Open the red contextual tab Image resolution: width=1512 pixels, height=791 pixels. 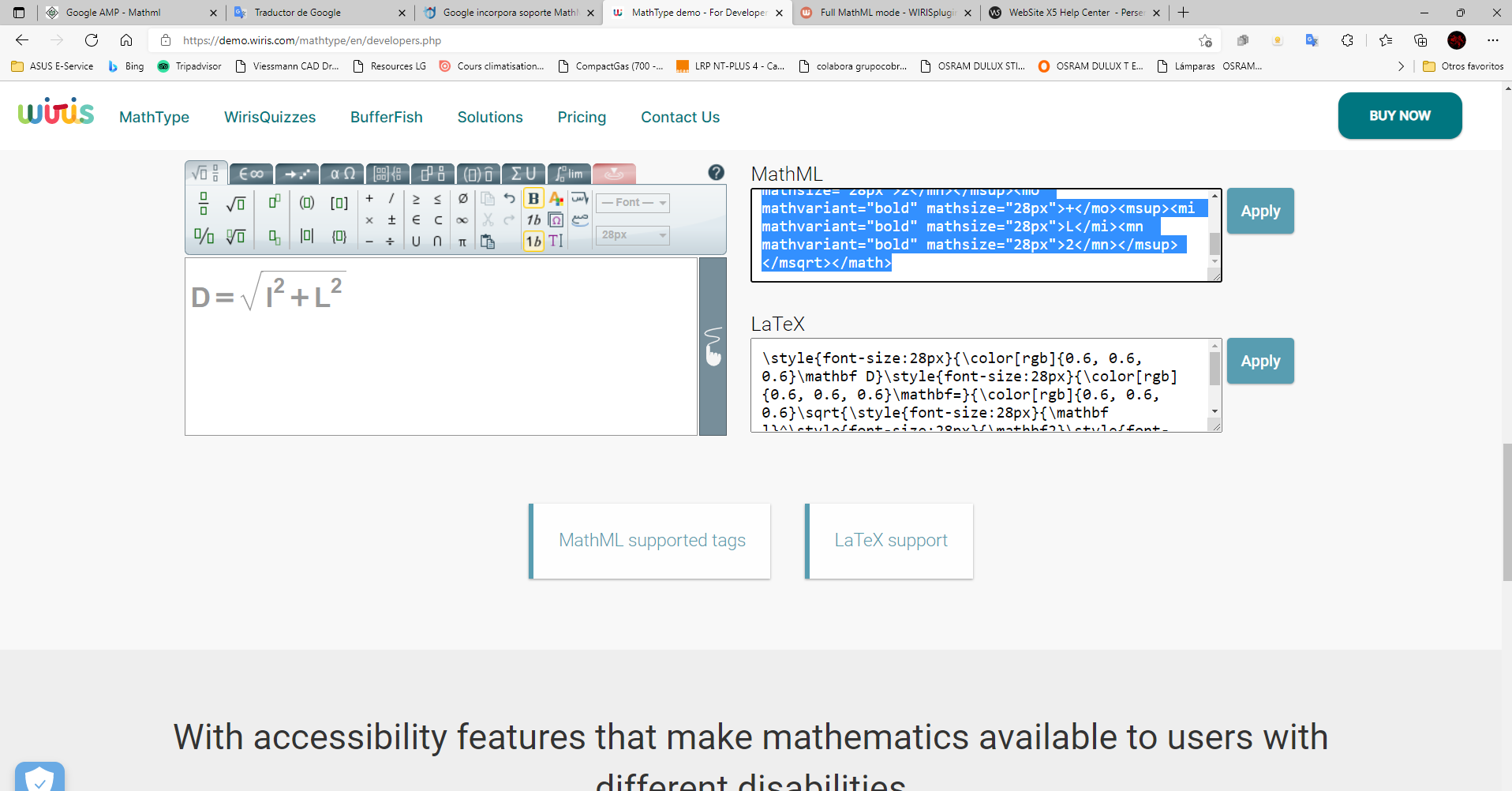coord(614,174)
